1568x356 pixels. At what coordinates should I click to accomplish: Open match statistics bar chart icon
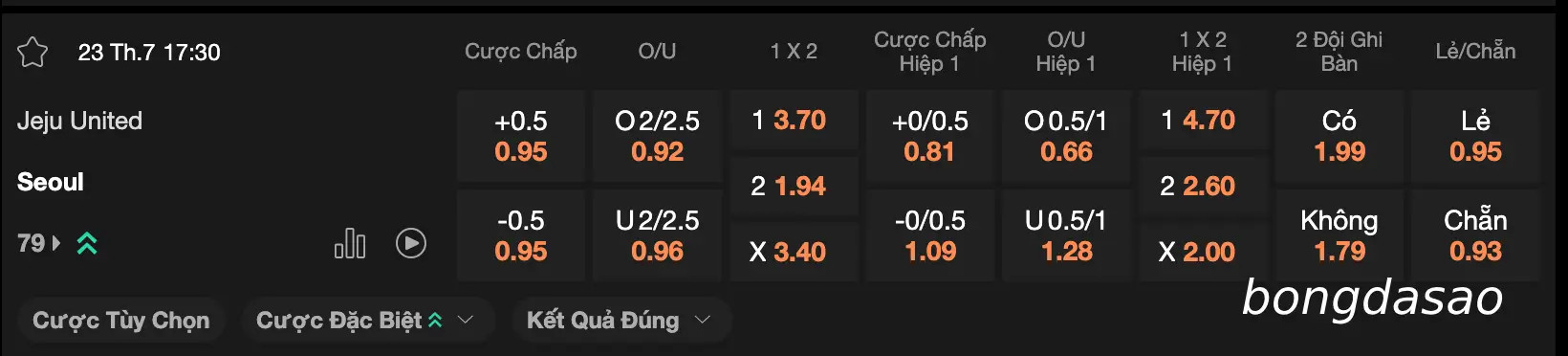(350, 243)
